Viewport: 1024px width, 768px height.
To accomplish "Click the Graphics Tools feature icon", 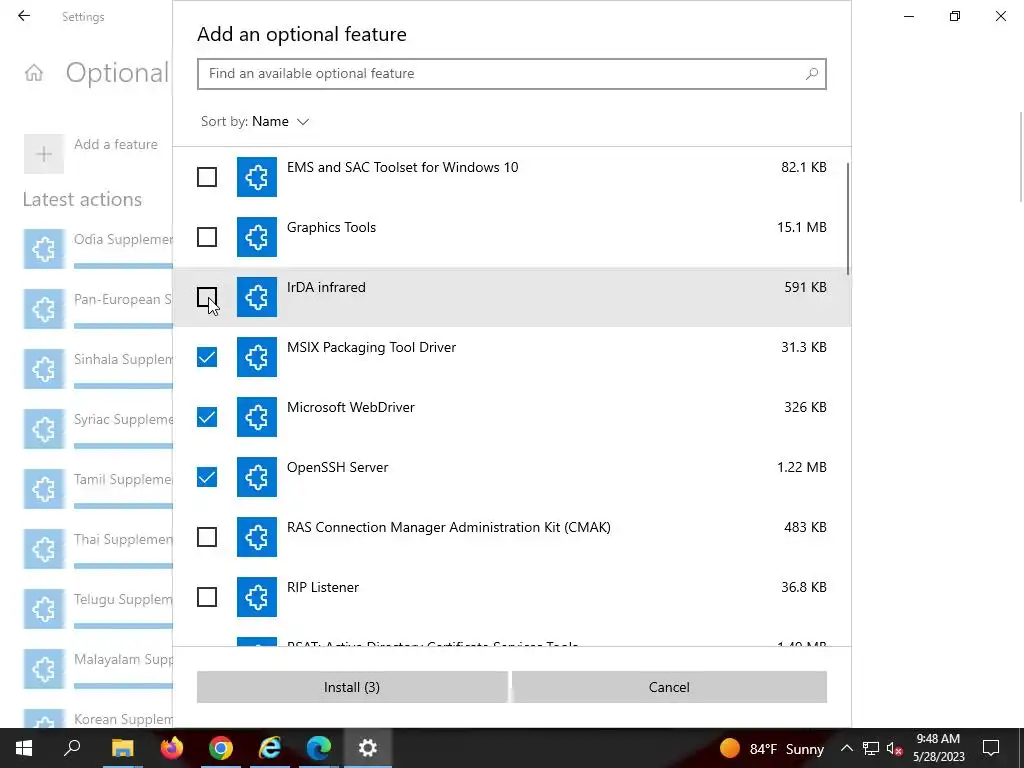I will tap(257, 237).
